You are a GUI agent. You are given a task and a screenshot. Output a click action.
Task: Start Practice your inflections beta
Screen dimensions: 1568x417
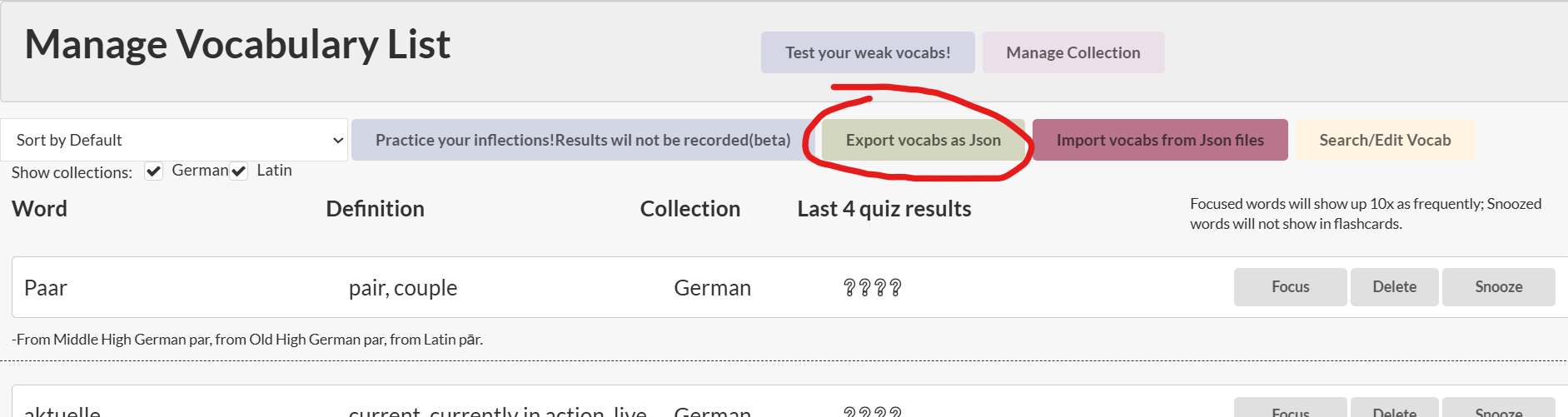click(583, 140)
